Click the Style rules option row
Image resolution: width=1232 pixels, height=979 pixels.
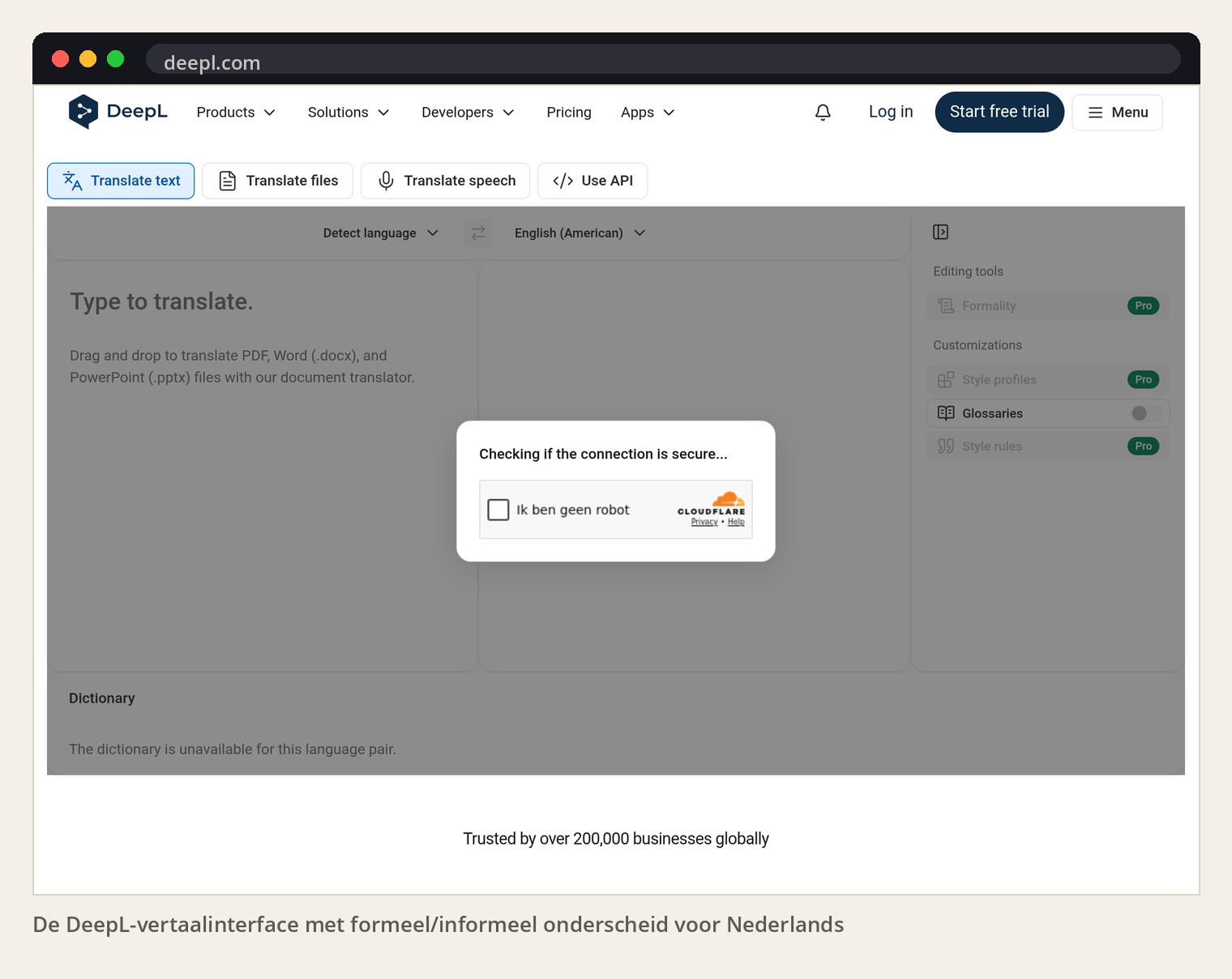tap(1048, 446)
